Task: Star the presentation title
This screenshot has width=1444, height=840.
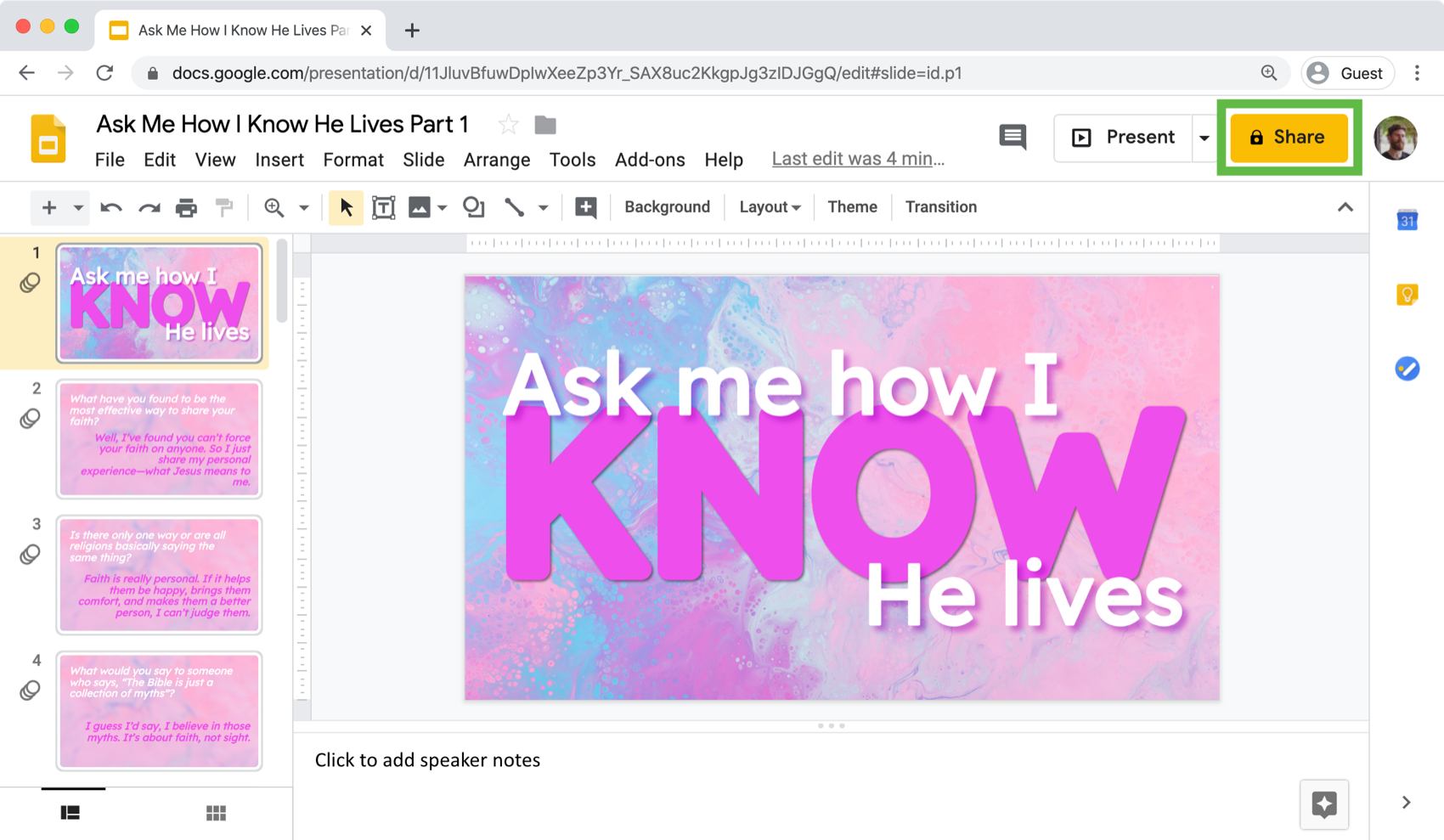Action: click(508, 125)
